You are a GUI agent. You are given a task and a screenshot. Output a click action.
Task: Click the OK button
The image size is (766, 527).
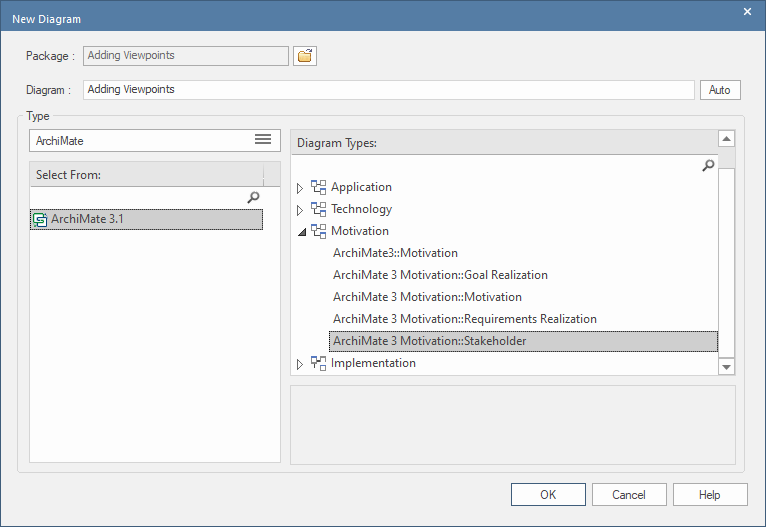click(x=548, y=495)
